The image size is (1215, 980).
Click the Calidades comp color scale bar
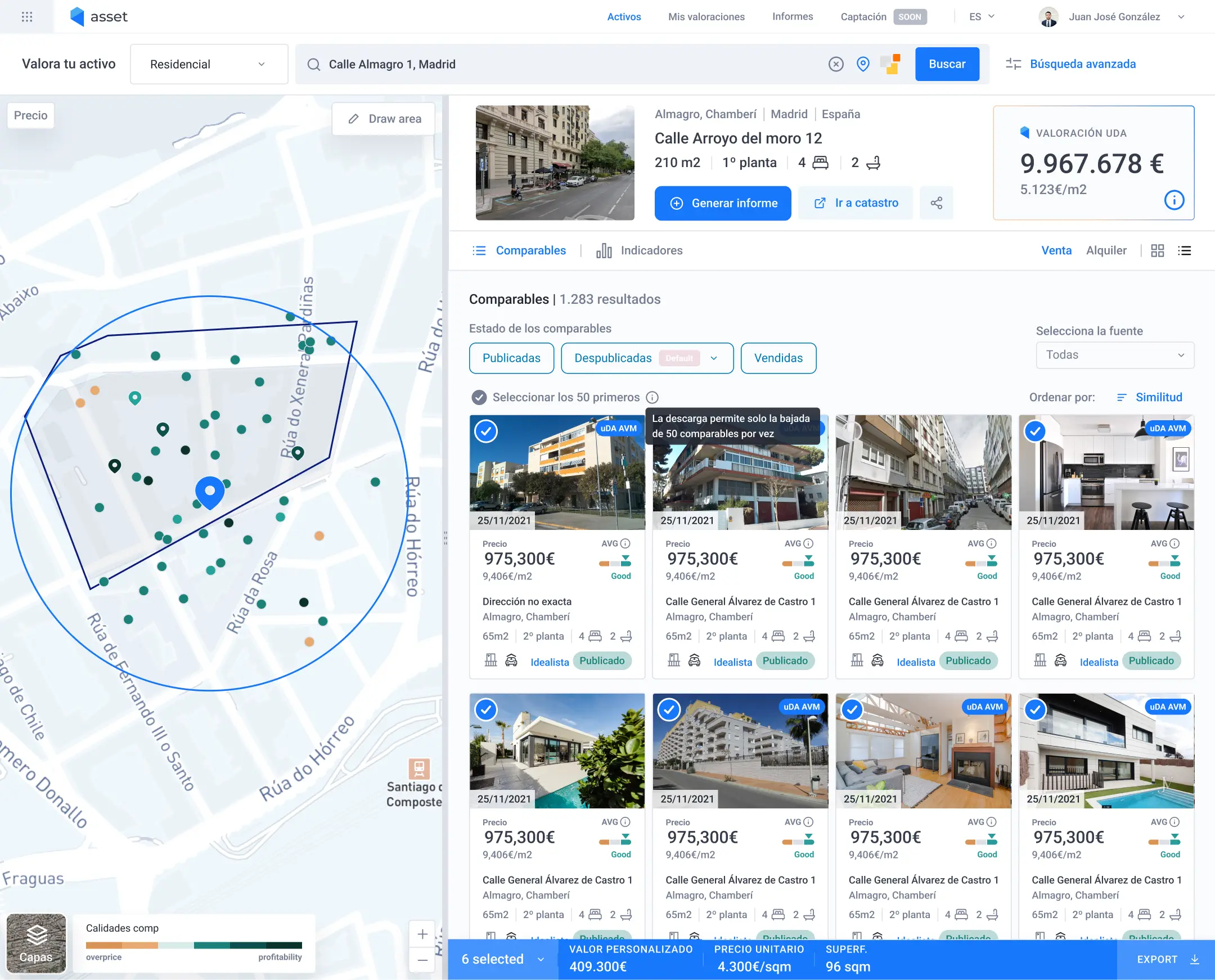tap(193, 945)
